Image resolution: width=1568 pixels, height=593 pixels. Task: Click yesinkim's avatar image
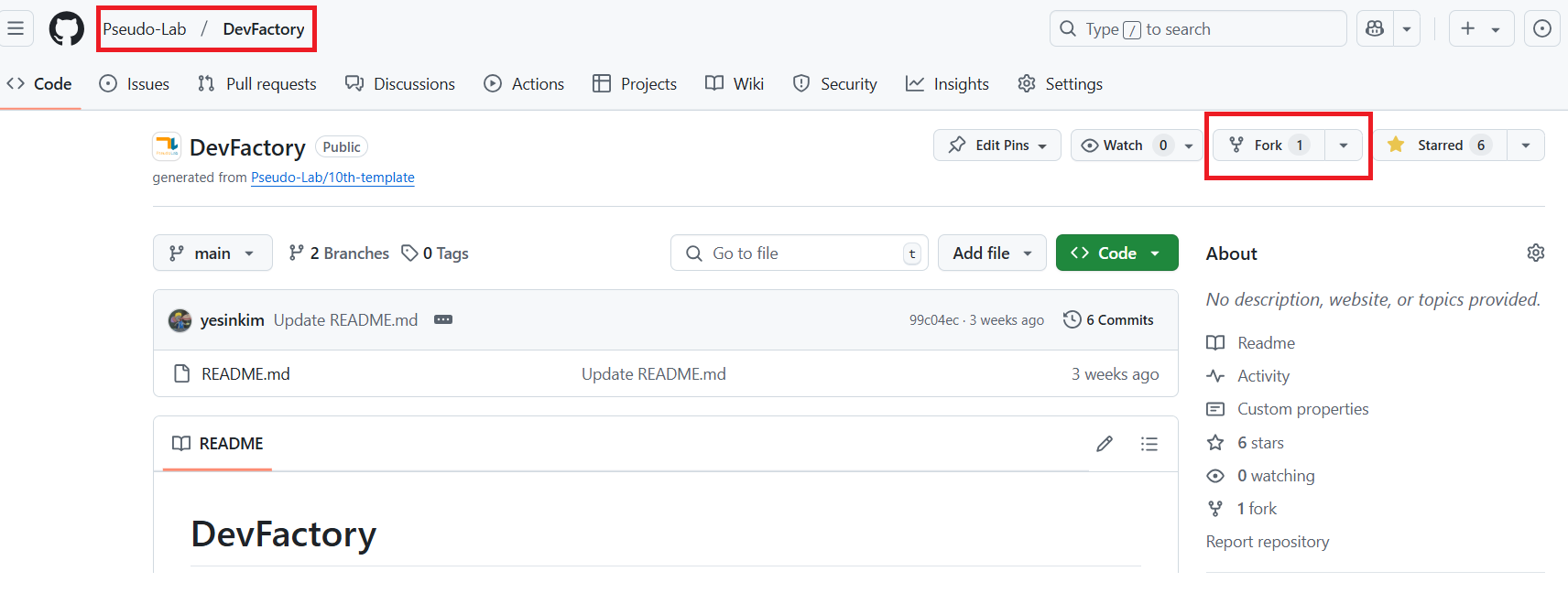tap(180, 320)
